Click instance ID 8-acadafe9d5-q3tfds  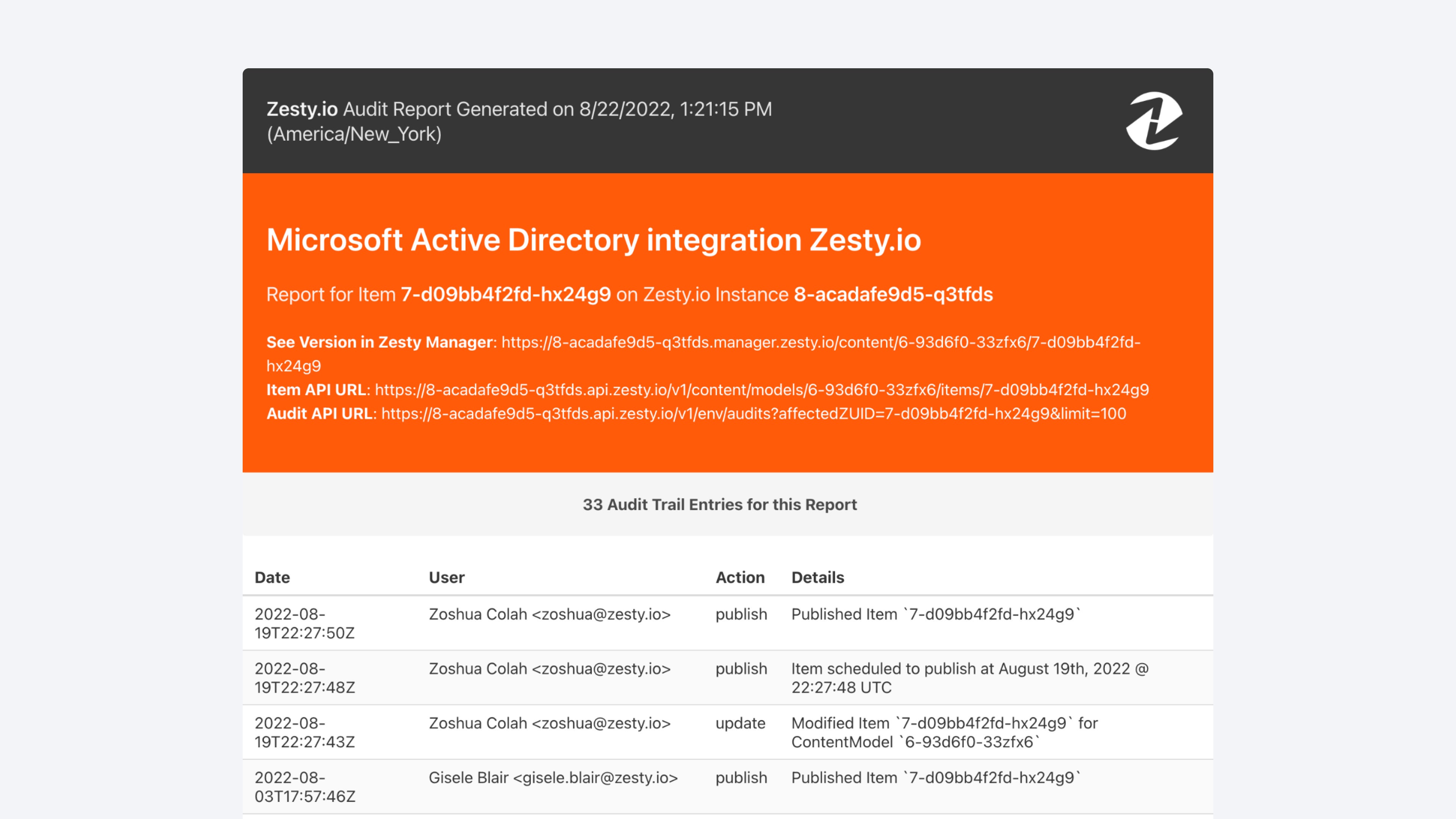point(893,295)
